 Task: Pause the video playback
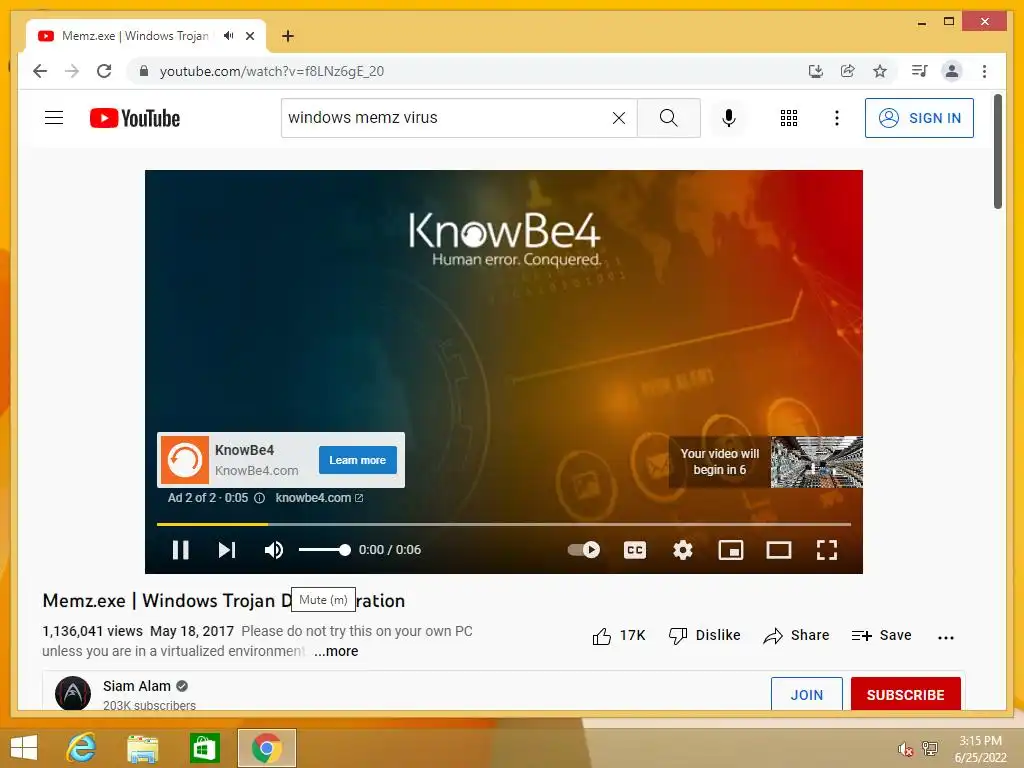click(x=180, y=550)
